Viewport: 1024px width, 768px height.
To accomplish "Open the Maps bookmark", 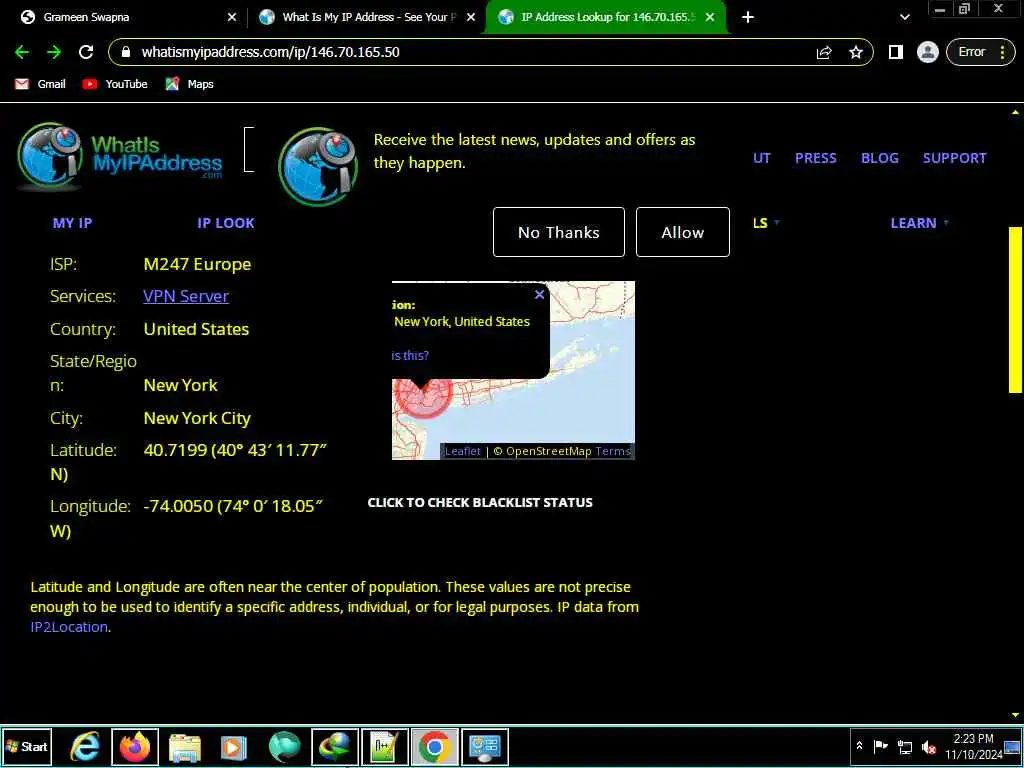I will coord(190,84).
